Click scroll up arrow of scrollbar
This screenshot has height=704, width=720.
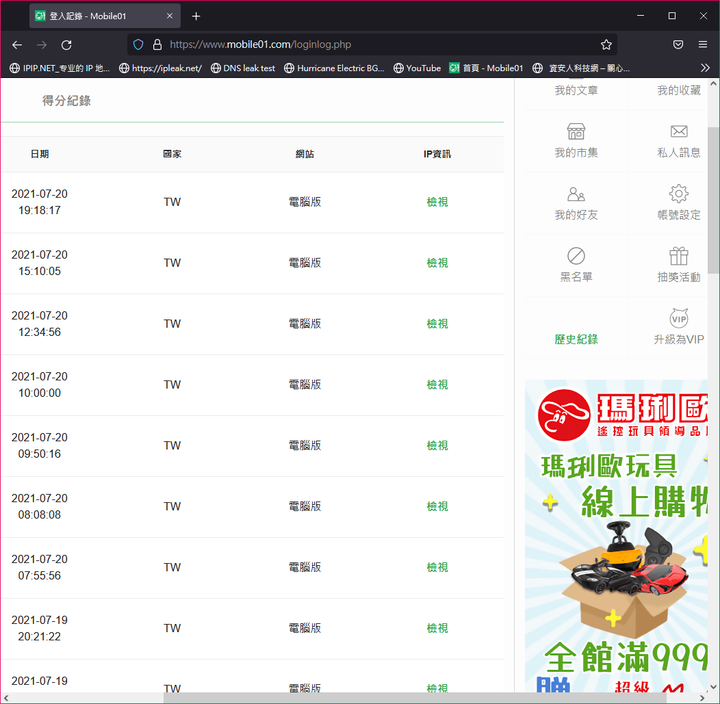tap(713, 84)
